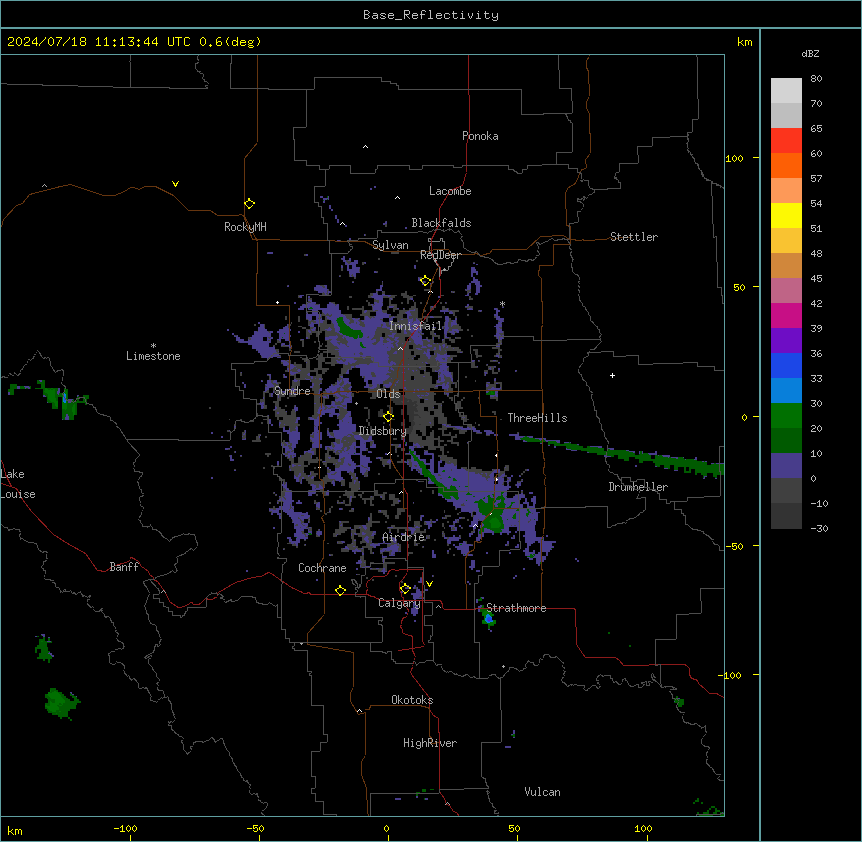Click the yellow diamond marker above Didsbury
Screen dimensions: 862x842
389,417
